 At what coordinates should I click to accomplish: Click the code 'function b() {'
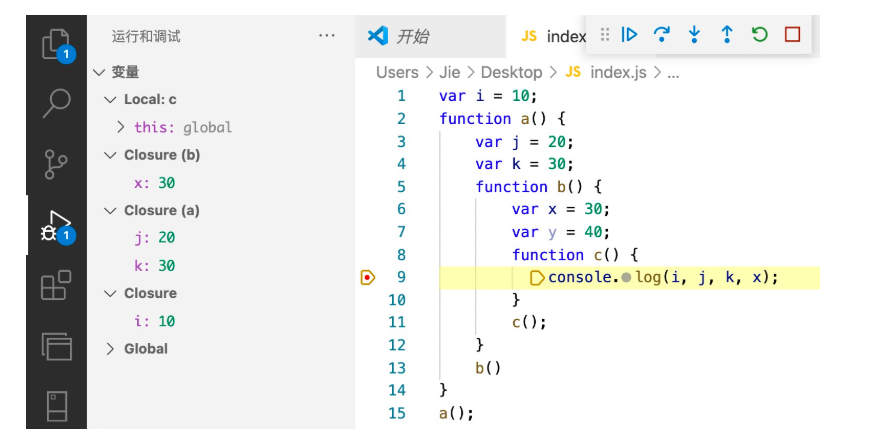point(539,187)
